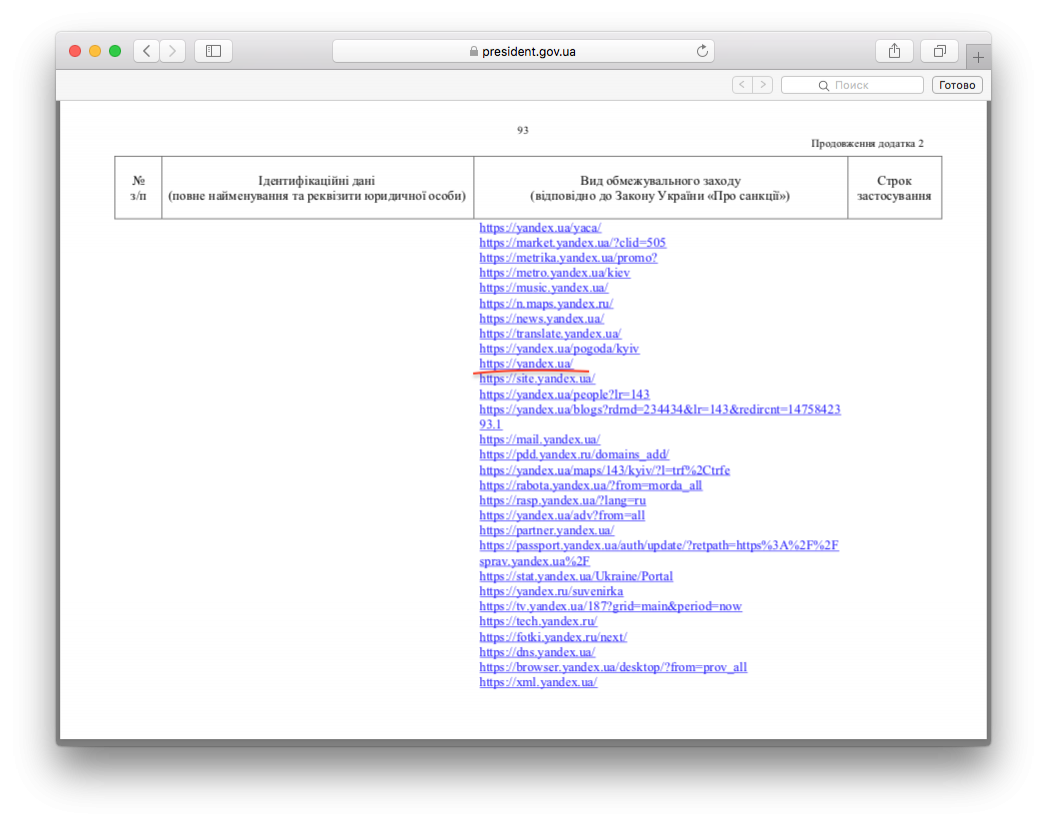Open the https://yandex.ua/ underlined link
The height and width of the screenshot is (826, 1047).
[x=526, y=363]
